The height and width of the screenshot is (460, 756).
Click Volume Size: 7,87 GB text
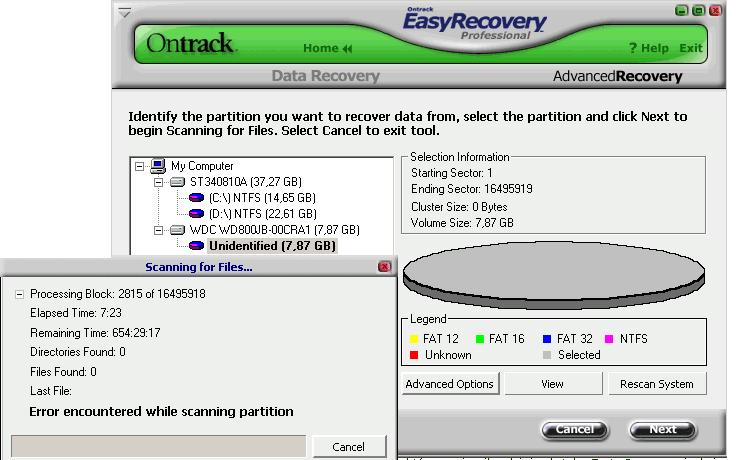click(x=462, y=223)
